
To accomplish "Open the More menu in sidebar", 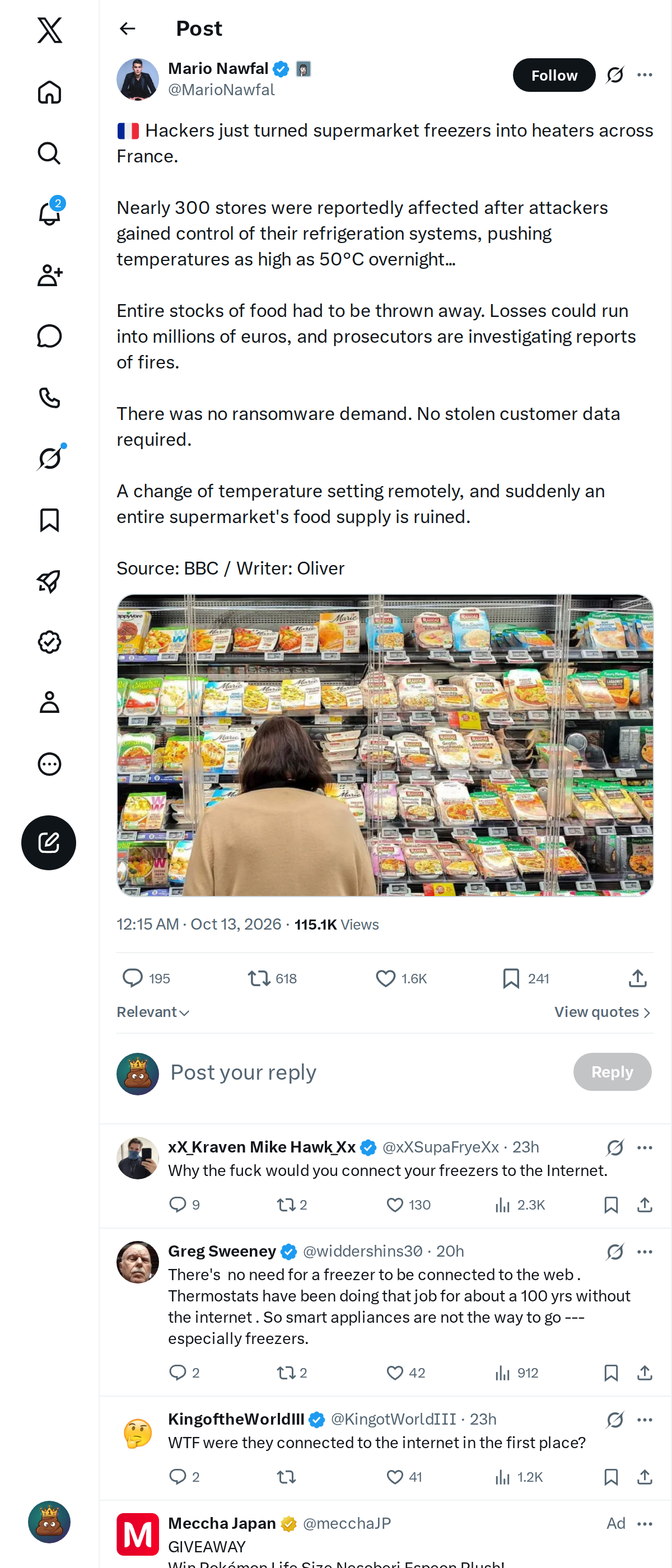I will (x=49, y=764).
